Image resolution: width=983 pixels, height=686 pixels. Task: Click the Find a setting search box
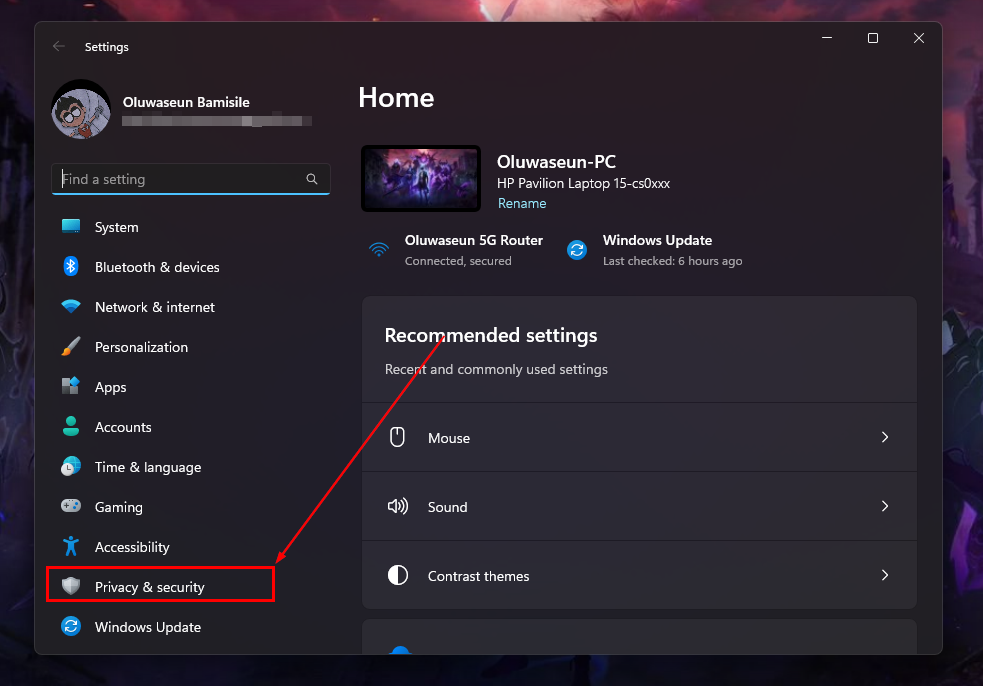tap(180, 179)
